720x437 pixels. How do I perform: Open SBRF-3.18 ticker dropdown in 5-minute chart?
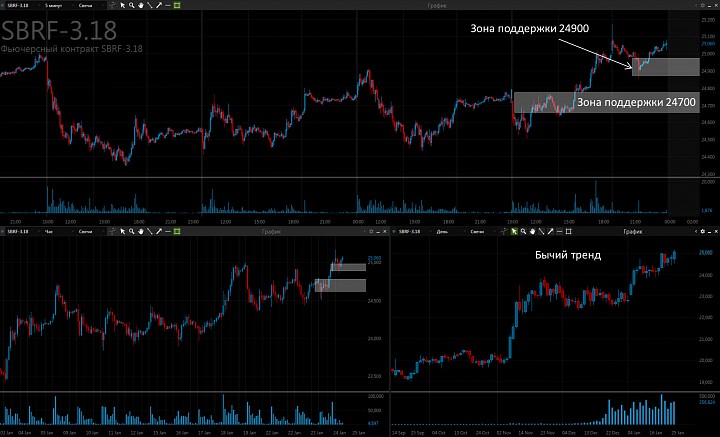(21, 6)
